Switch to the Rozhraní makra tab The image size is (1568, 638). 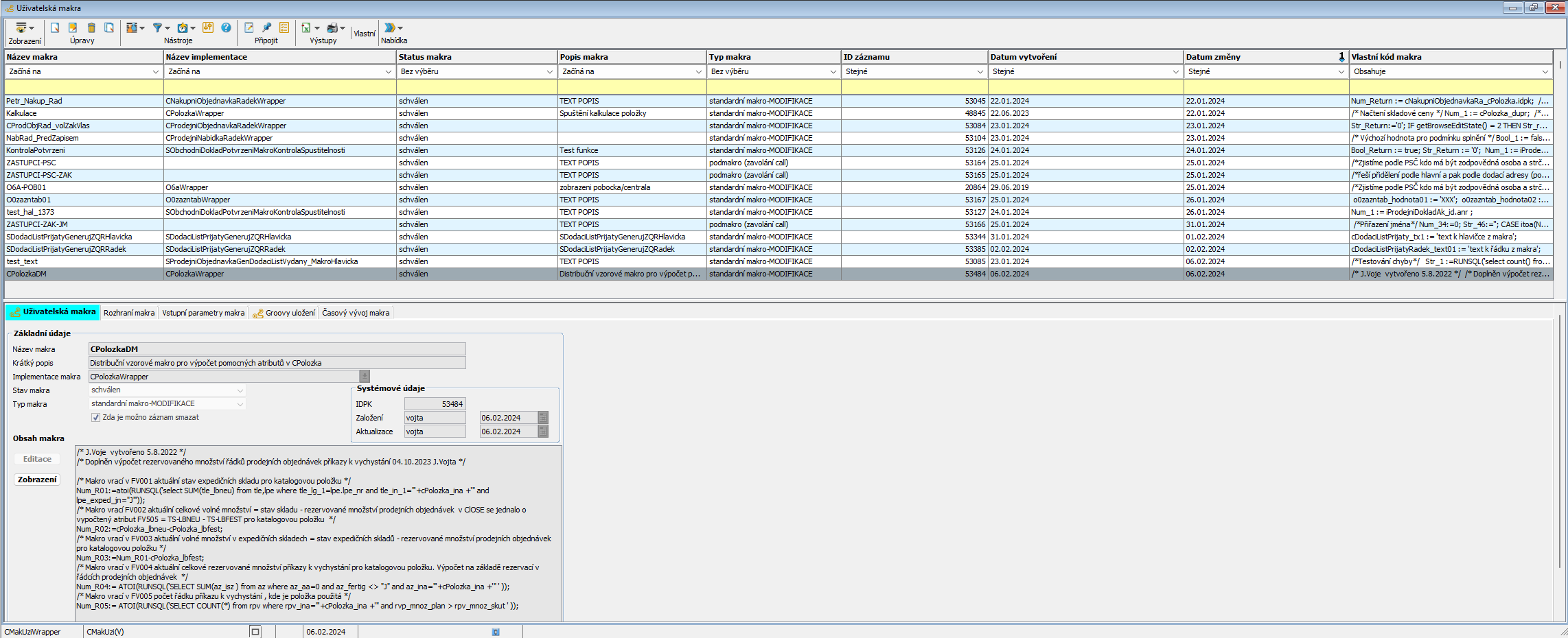(x=129, y=313)
